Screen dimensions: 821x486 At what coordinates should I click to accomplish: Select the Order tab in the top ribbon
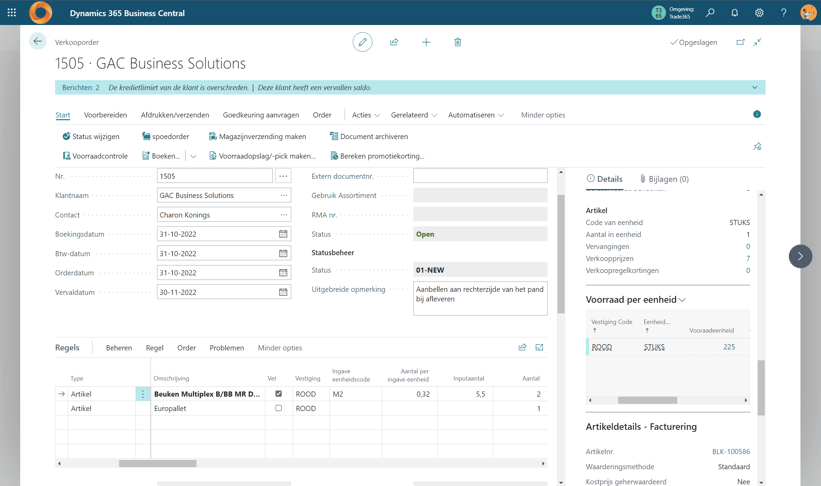click(322, 115)
